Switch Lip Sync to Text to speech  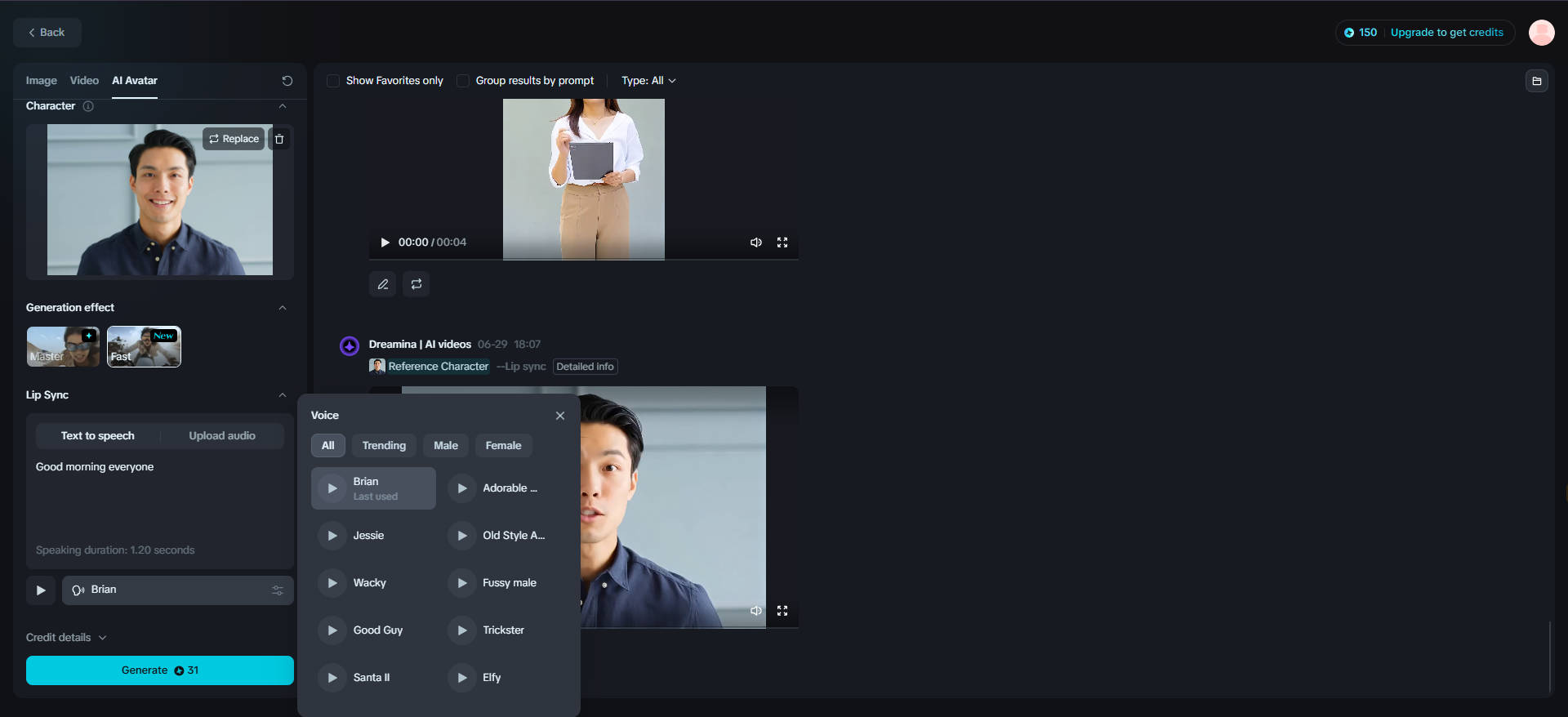[98, 436]
